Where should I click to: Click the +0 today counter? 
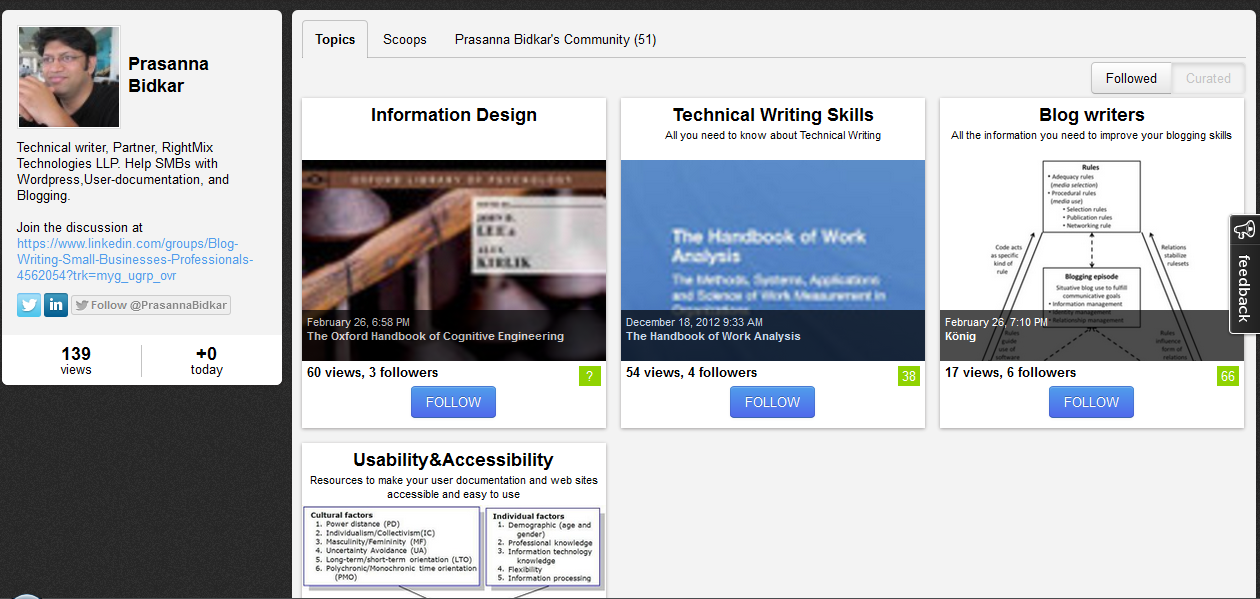(x=206, y=361)
